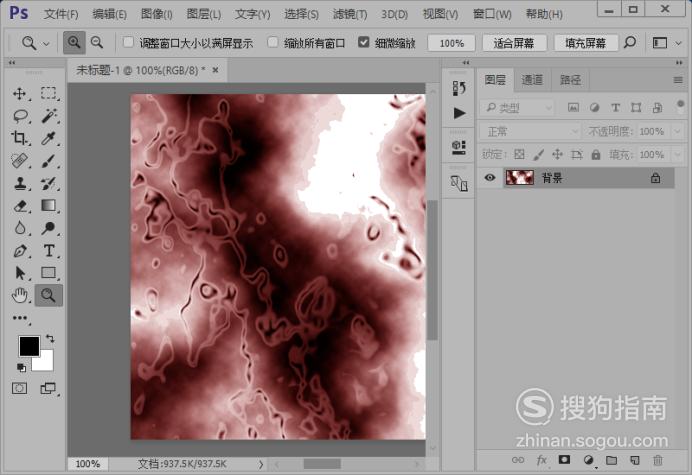Select the Type tool
Screen dimensions: 692x475
[x=49, y=251]
